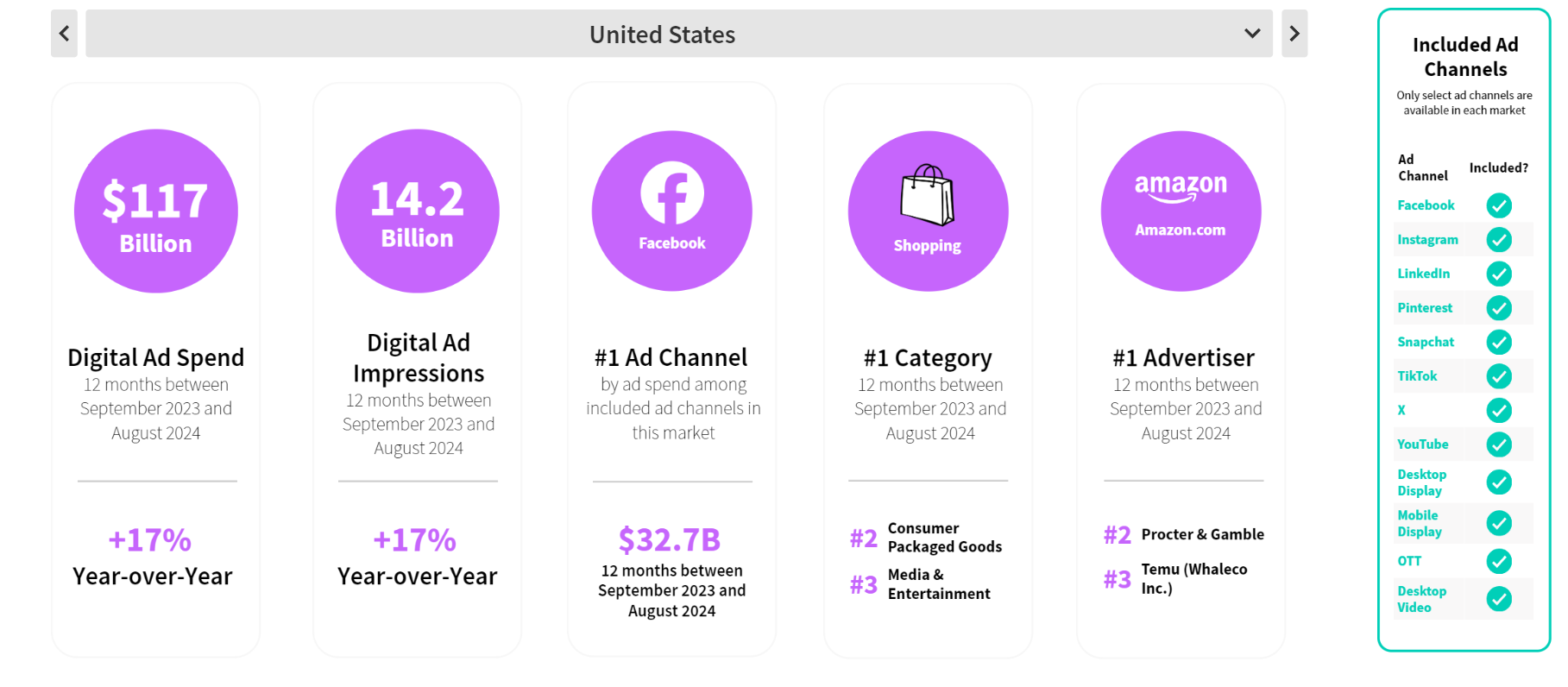The height and width of the screenshot is (687, 1568).
Task: Select the YouTube ad channel label
Action: 1422,444
